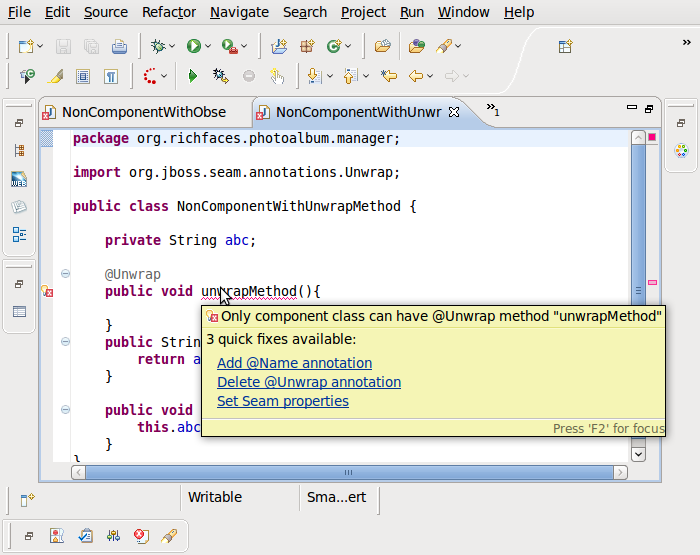
Task: Open the dropdown arrow next to New button
Action: coord(39,46)
